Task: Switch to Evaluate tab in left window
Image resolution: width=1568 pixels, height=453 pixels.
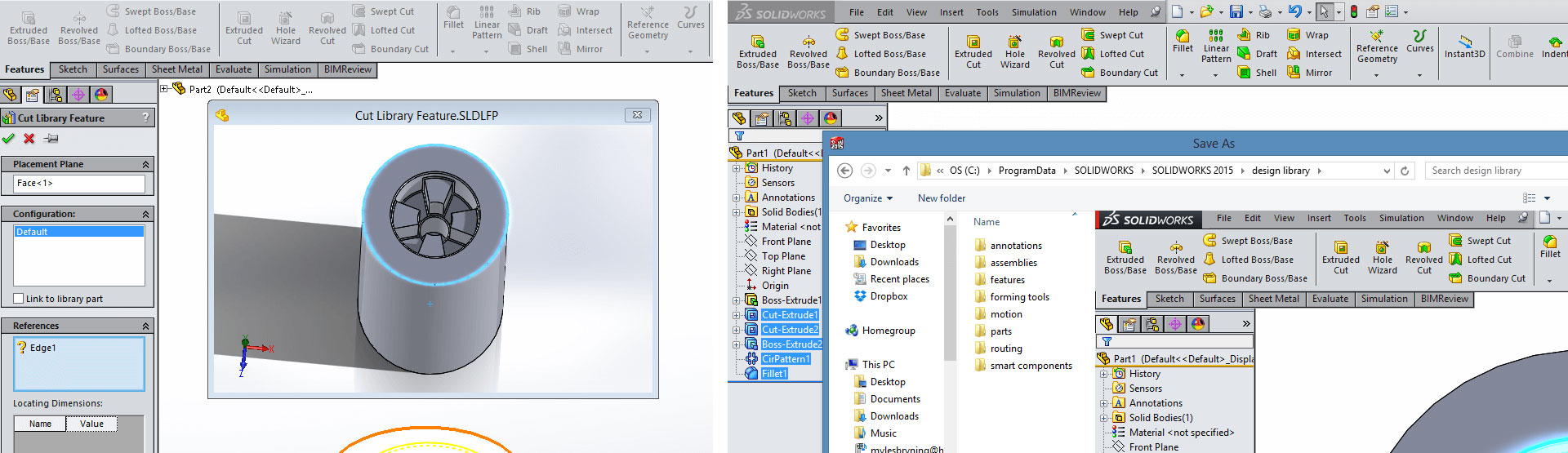Action: pyautogui.click(x=234, y=70)
